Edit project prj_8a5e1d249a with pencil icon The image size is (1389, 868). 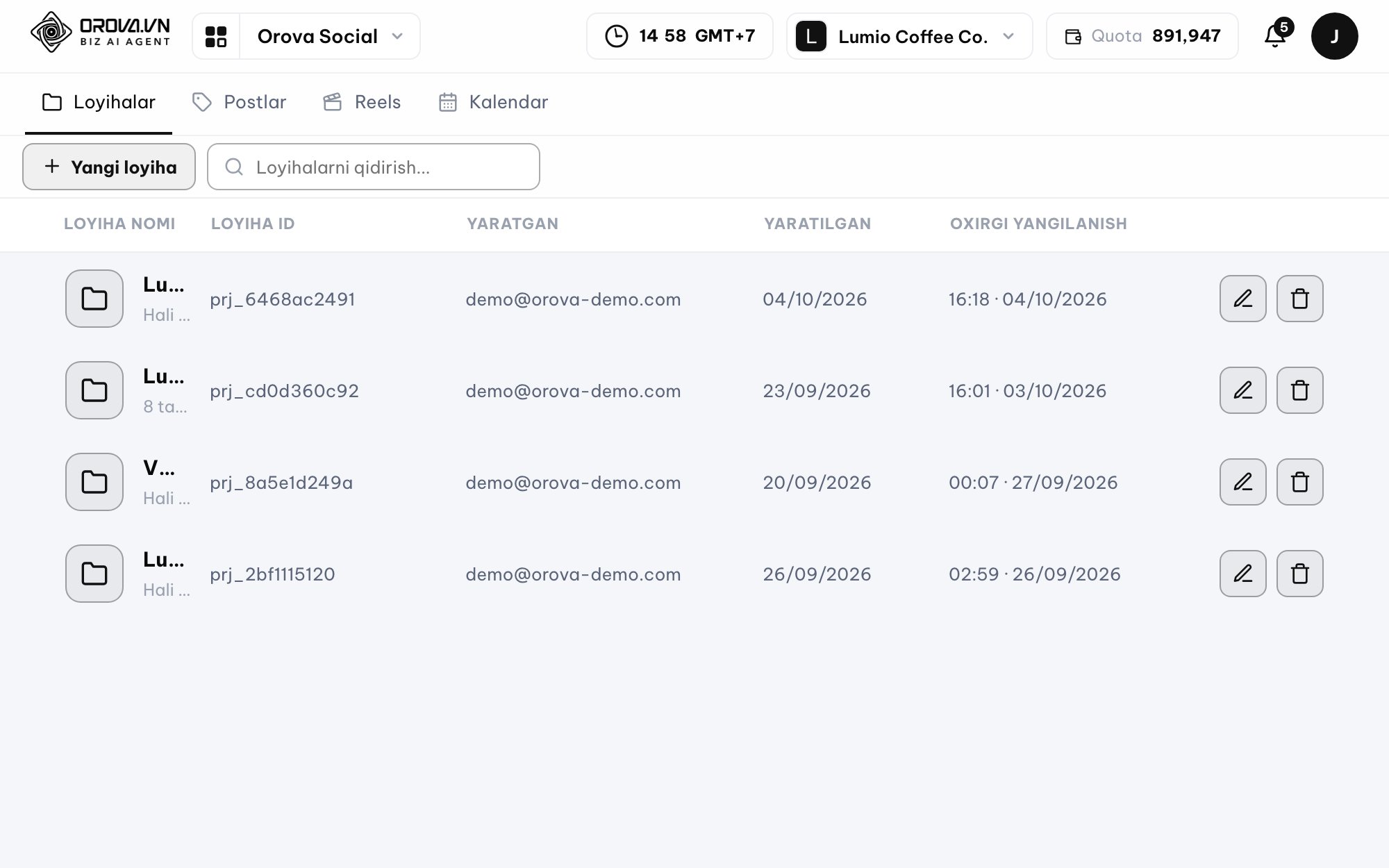[x=1243, y=482]
